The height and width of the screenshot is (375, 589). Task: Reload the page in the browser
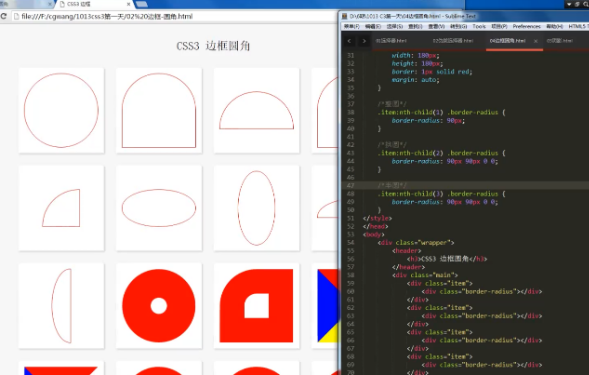click(x=4, y=16)
